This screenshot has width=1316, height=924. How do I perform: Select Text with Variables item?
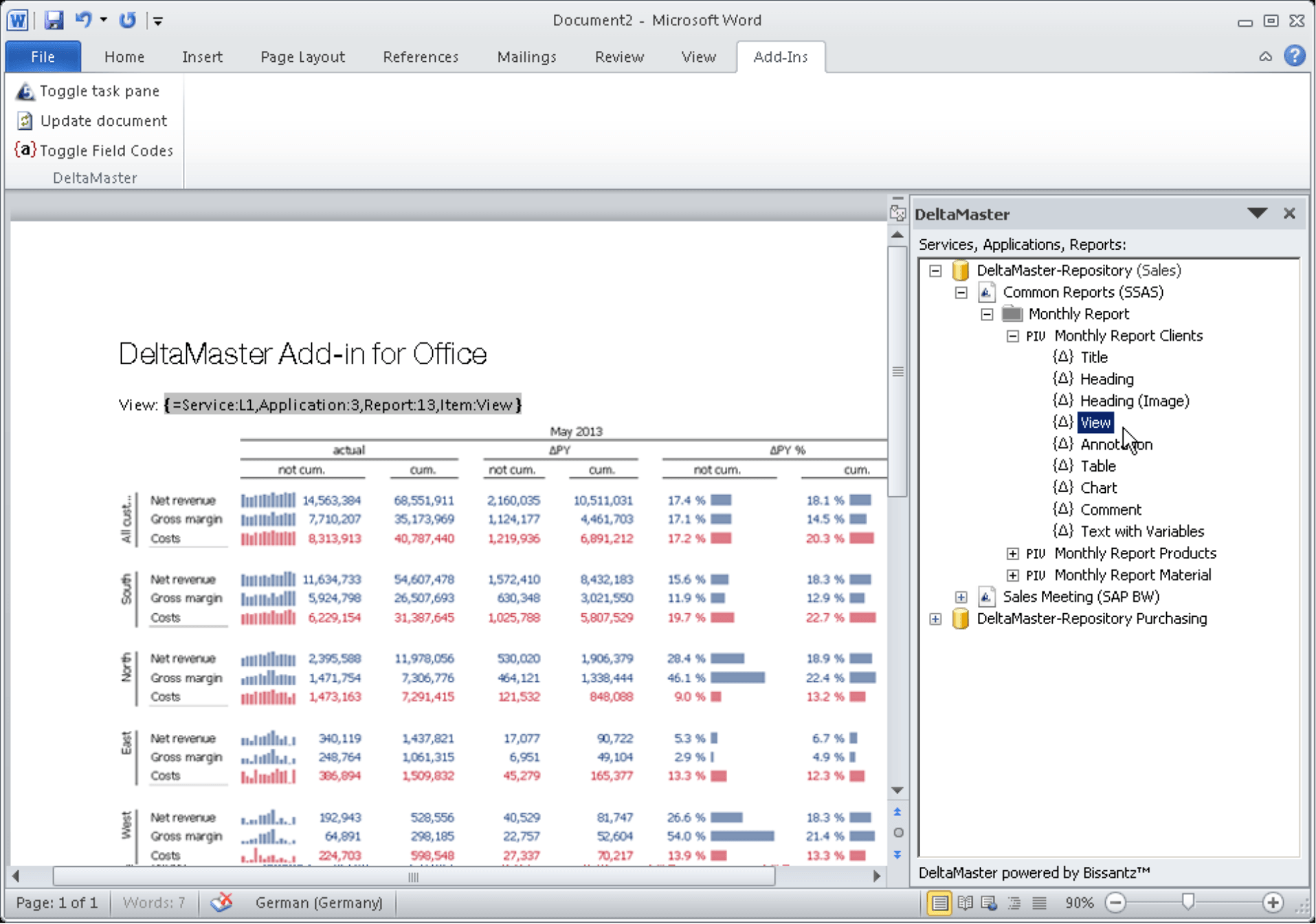[1142, 532]
